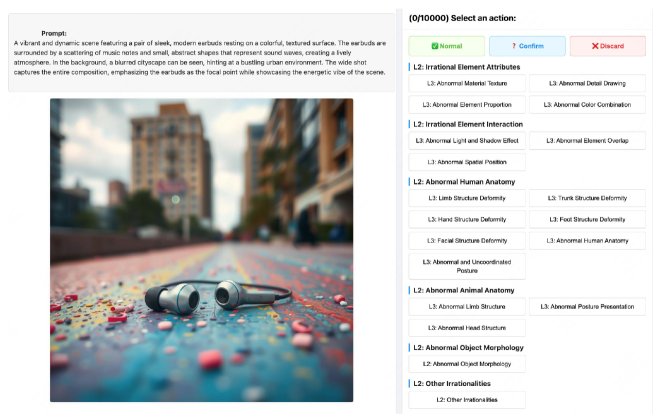Click the green checkmark icon on Normal

pyautogui.click(x=435, y=46)
